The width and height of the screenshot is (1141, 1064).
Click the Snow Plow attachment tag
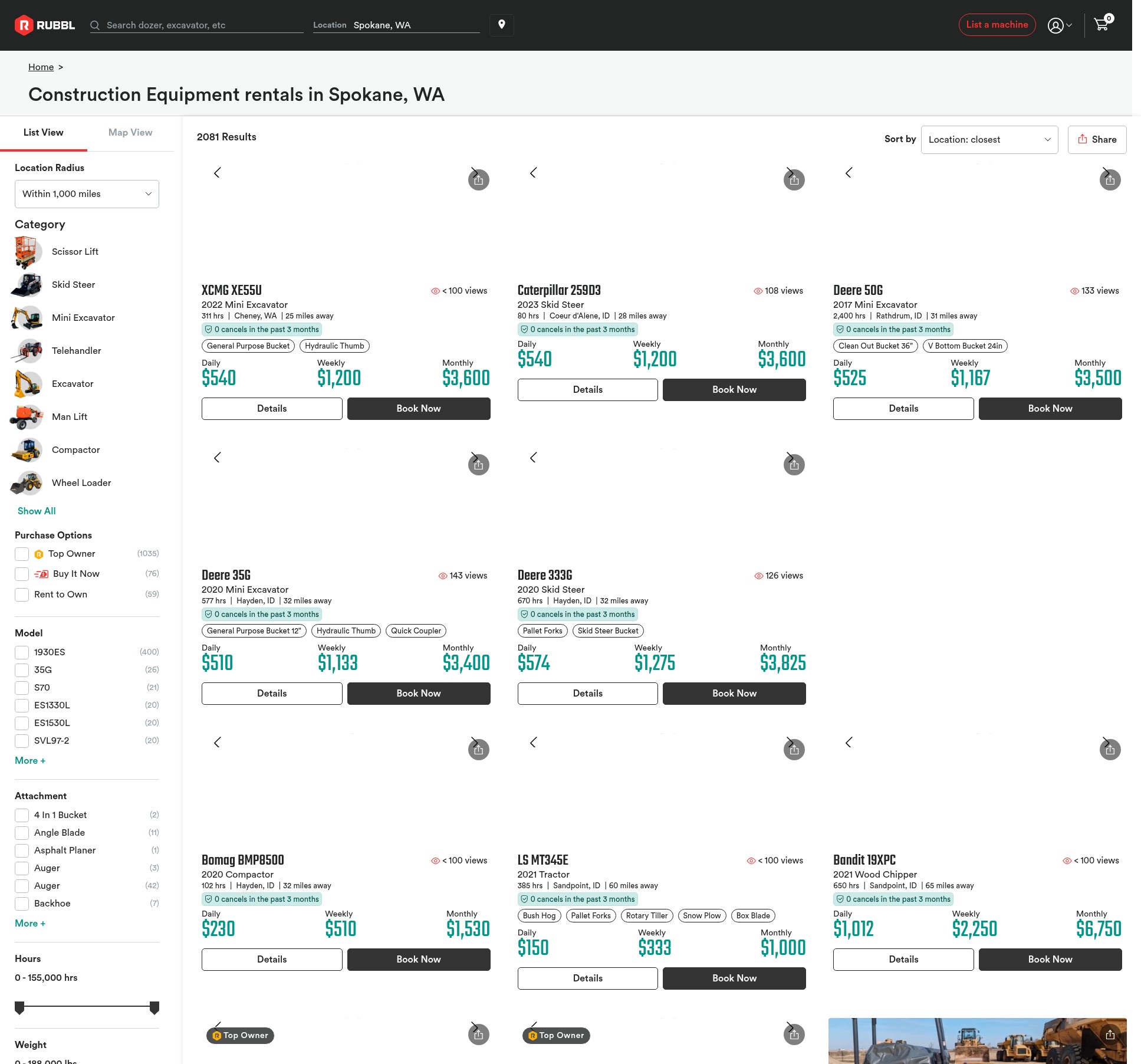702,916
